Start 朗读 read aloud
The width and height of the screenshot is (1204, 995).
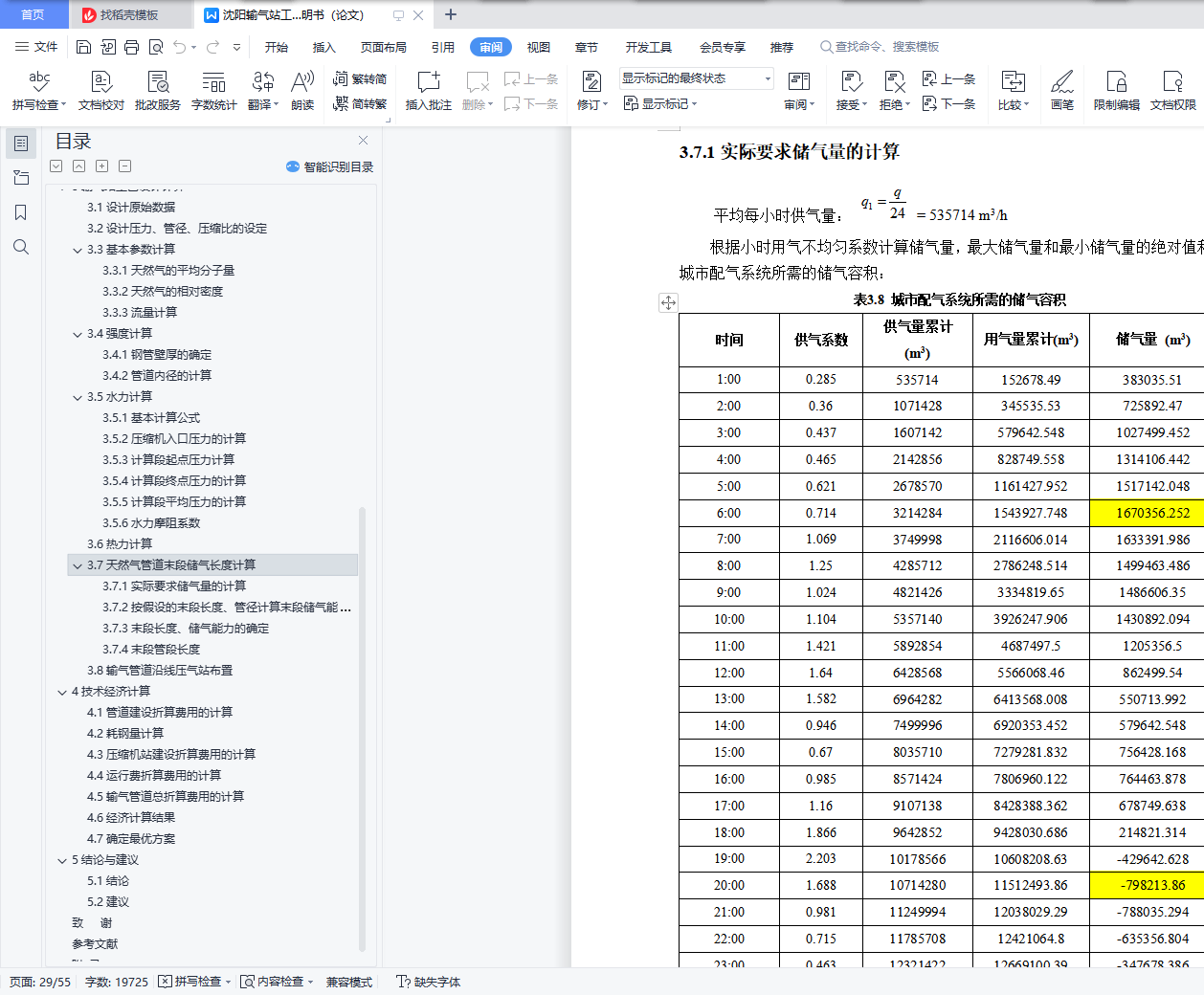[x=302, y=91]
